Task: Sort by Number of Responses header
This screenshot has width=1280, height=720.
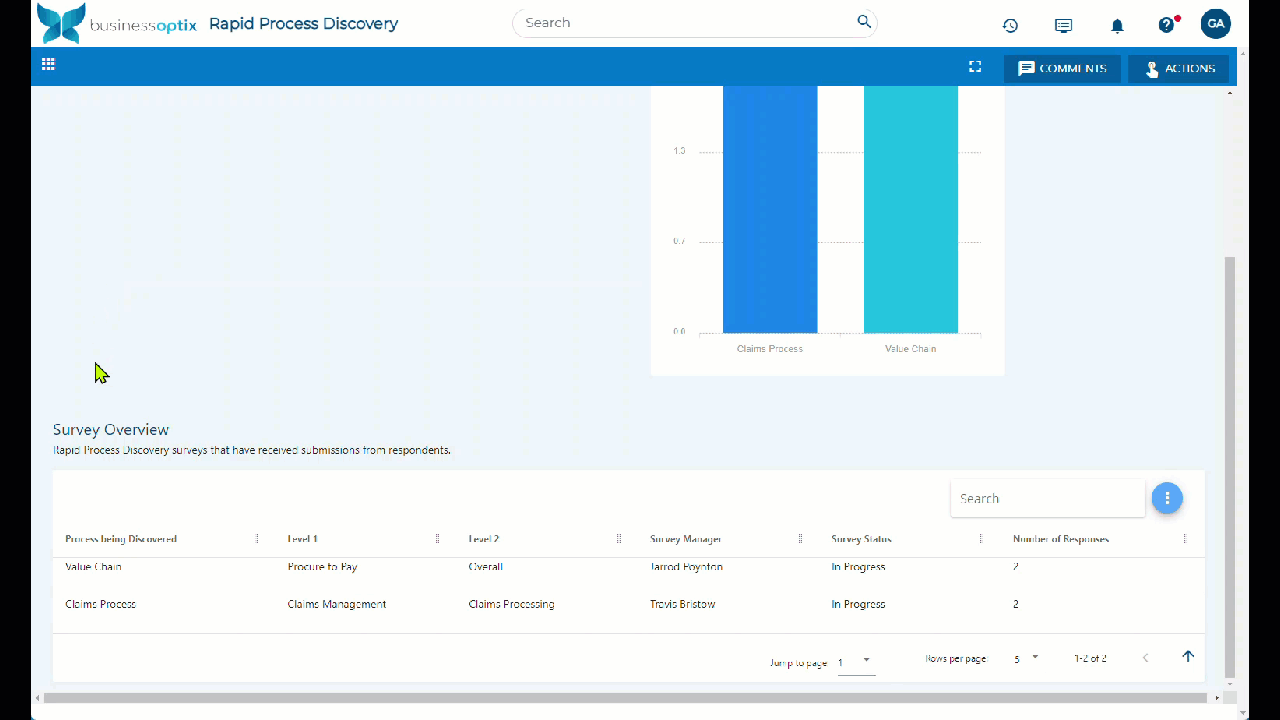Action: (1060, 539)
